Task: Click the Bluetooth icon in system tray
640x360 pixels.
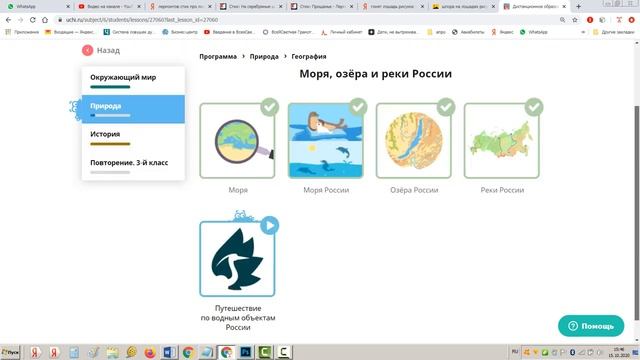Action: tap(573, 352)
